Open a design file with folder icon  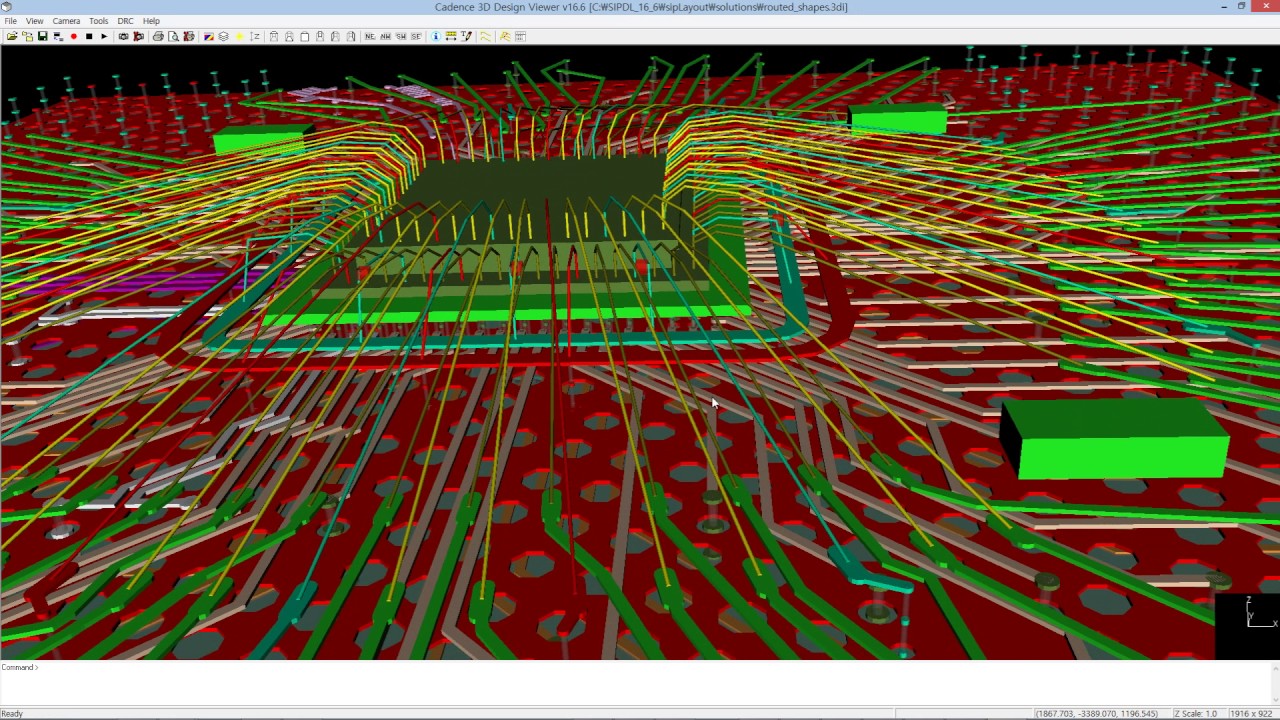tap(11, 36)
